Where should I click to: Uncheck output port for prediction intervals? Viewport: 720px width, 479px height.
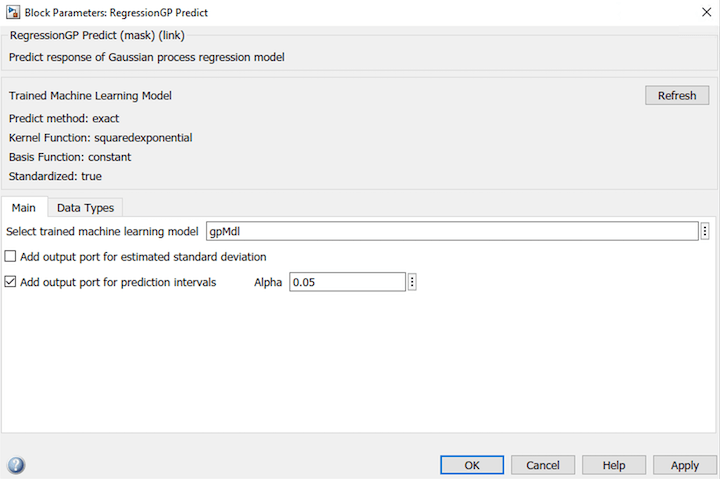(10, 282)
